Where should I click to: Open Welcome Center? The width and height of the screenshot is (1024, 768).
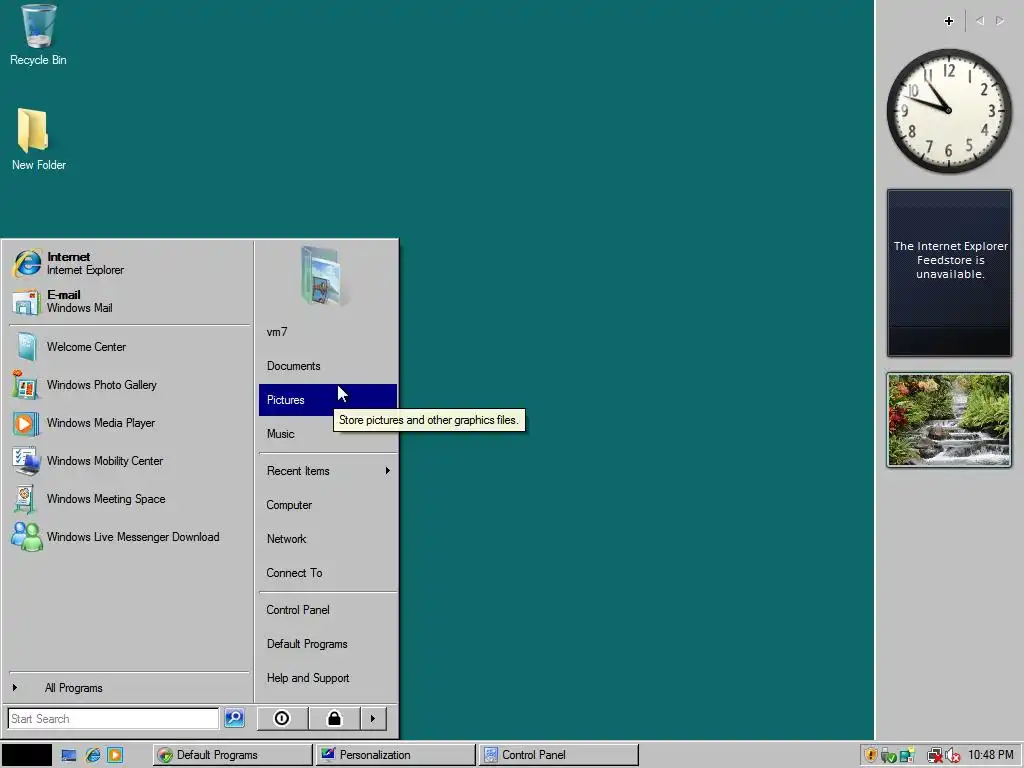tap(128, 347)
